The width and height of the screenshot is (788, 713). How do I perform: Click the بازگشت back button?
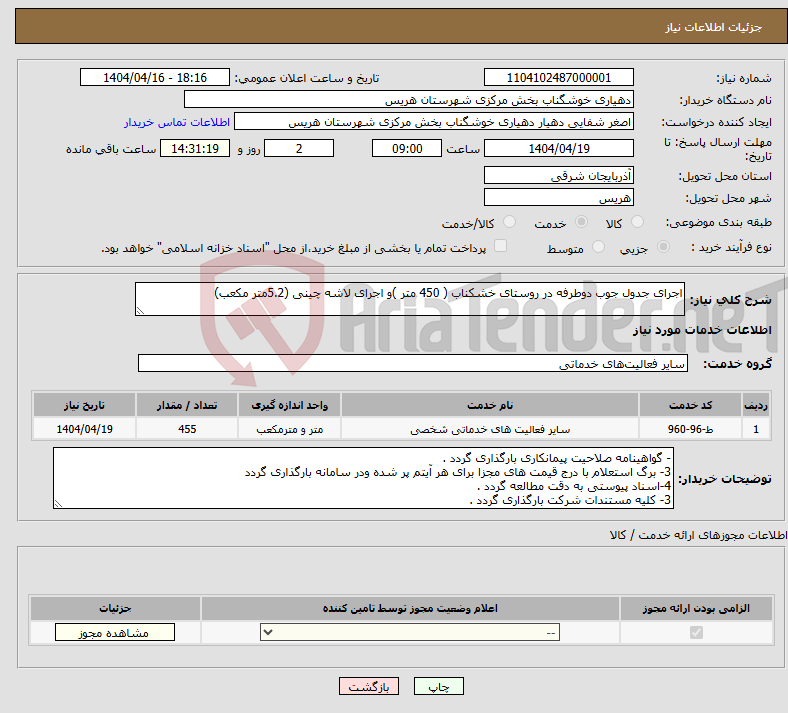pyautogui.click(x=369, y=686)
